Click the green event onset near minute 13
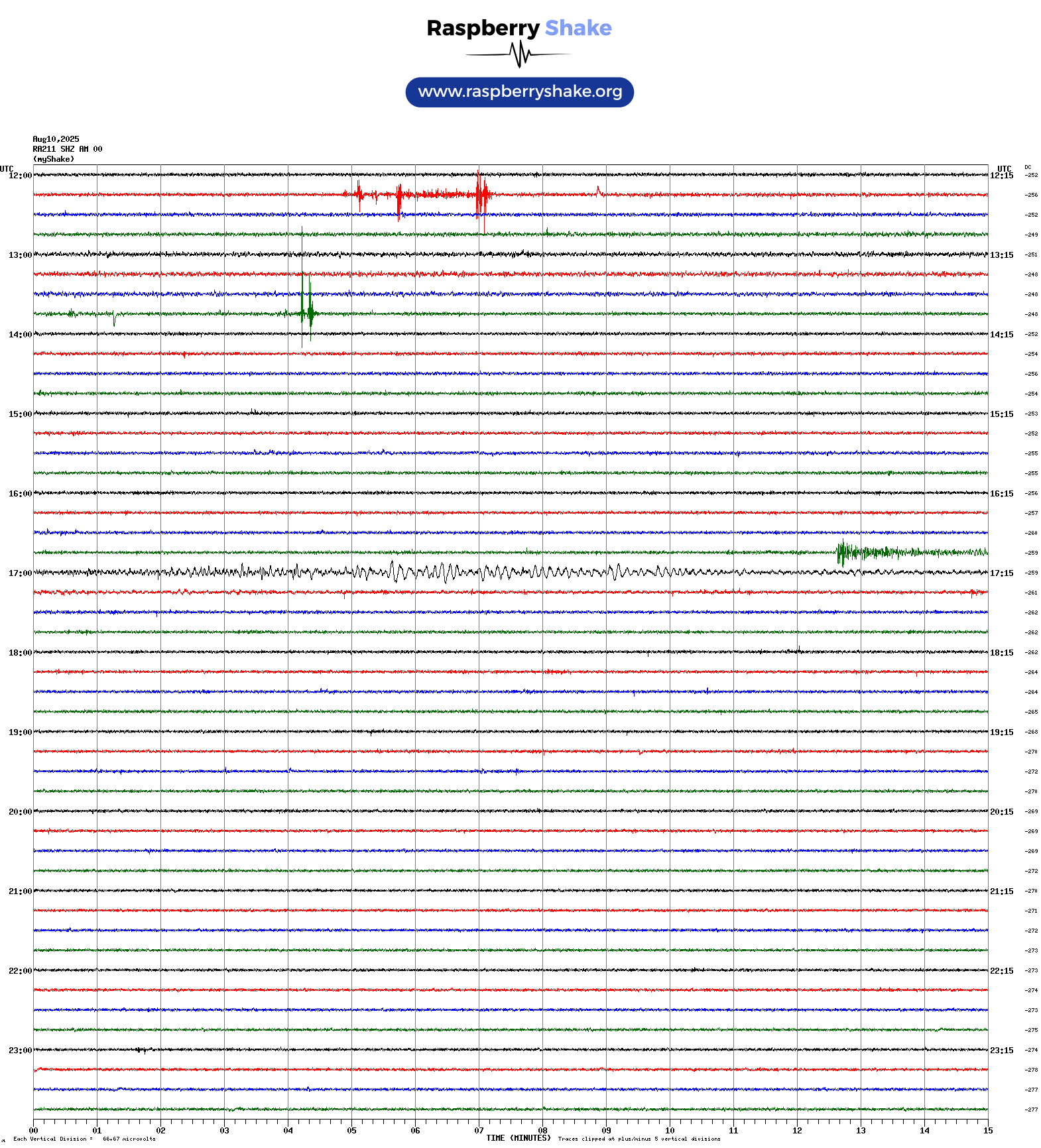Screen dimensions: 1041x1148 click(x=842, y=551)
